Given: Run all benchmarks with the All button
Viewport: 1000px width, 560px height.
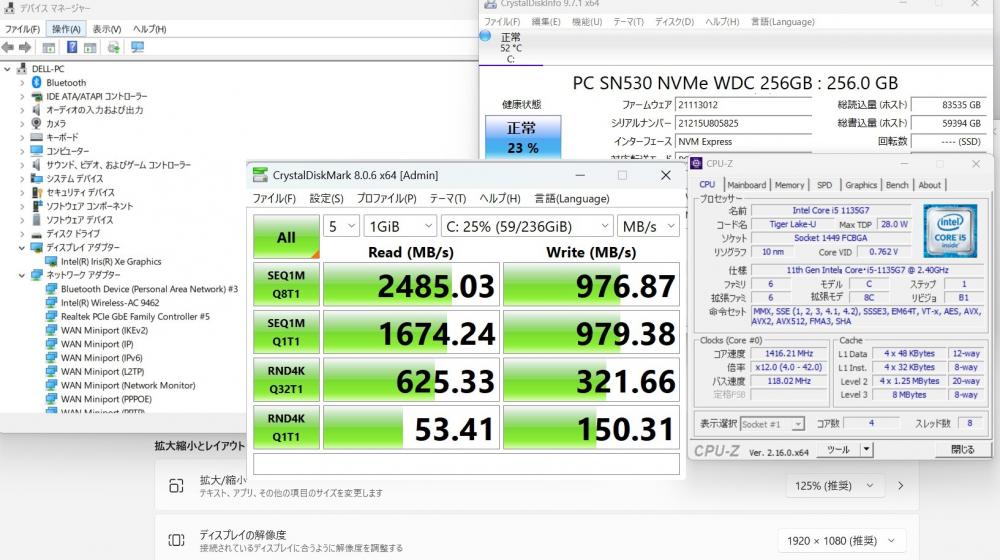Looking at the screenshot, I should tap(286, 237).
